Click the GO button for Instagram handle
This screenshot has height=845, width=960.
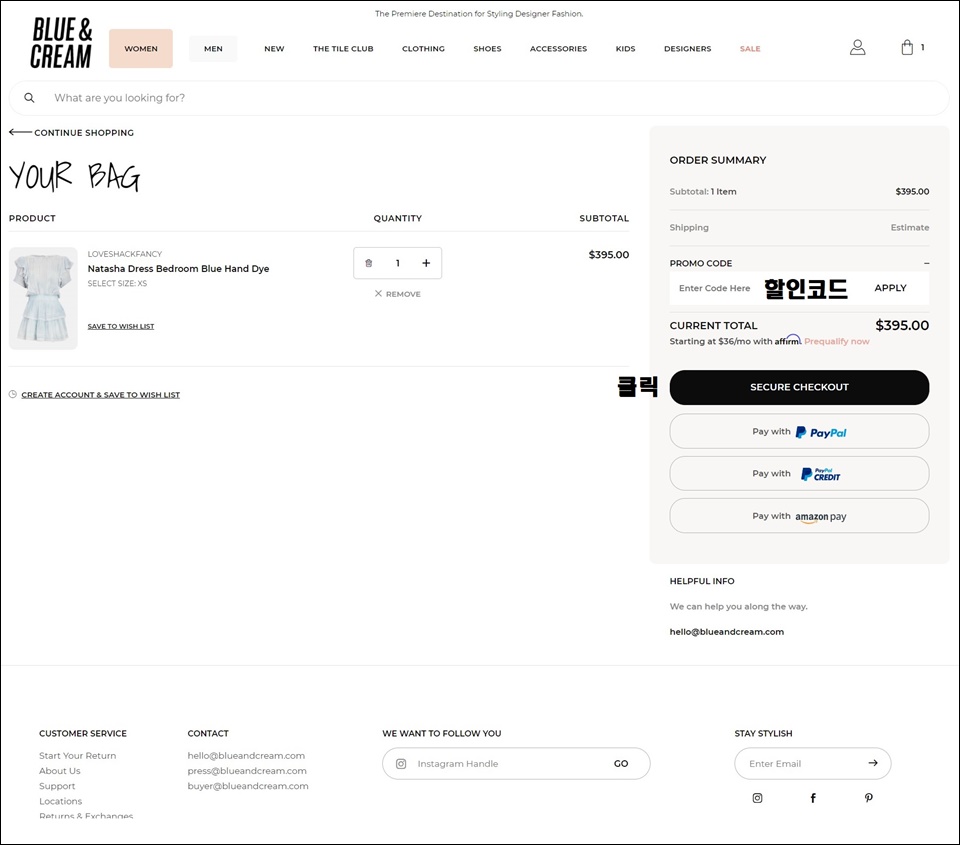click(x=621, y=764)
